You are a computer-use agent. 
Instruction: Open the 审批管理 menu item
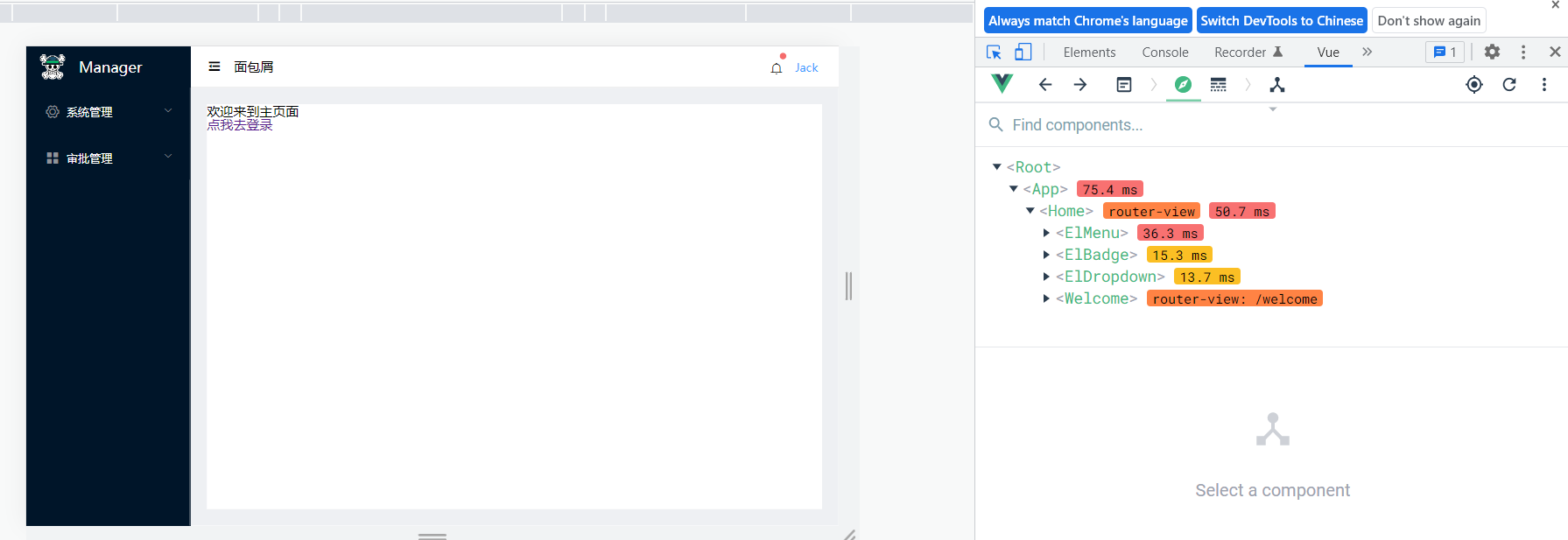(x=109, y=158)
